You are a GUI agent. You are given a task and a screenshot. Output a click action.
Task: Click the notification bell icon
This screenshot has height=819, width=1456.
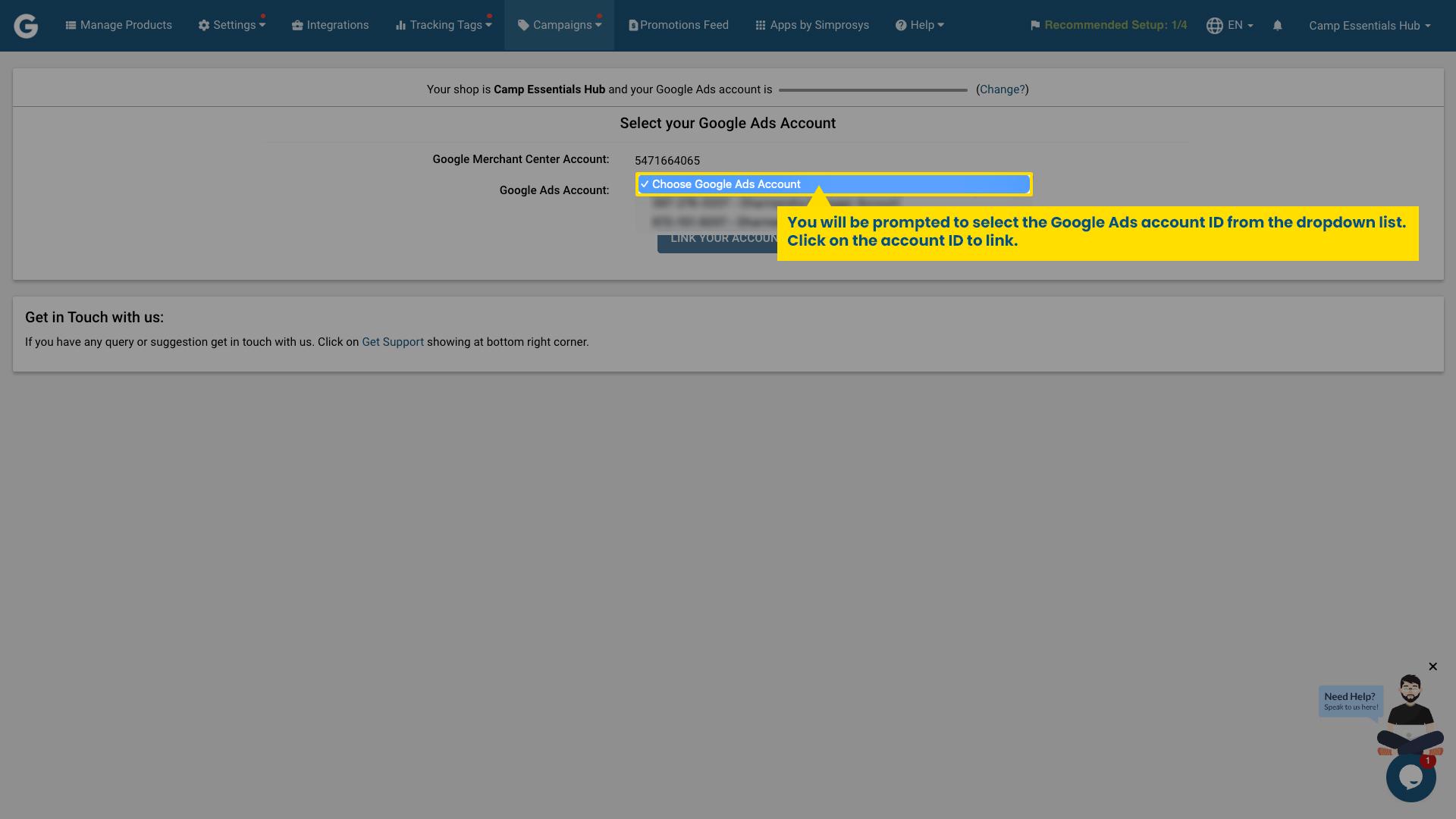click(1278, 25)
